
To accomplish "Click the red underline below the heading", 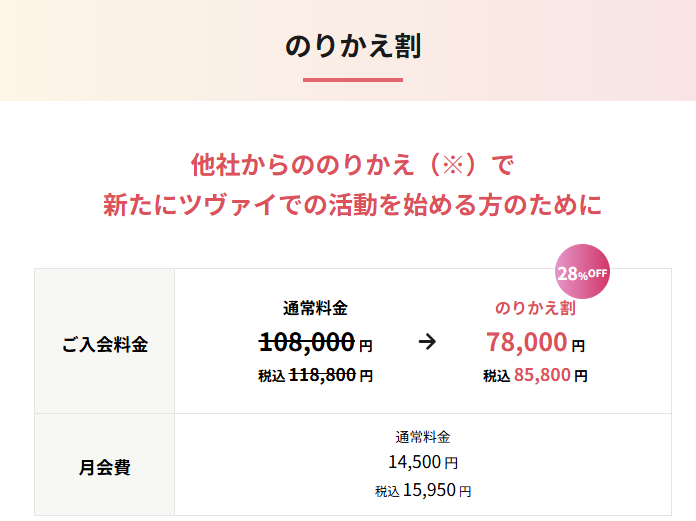I will 353,79.
